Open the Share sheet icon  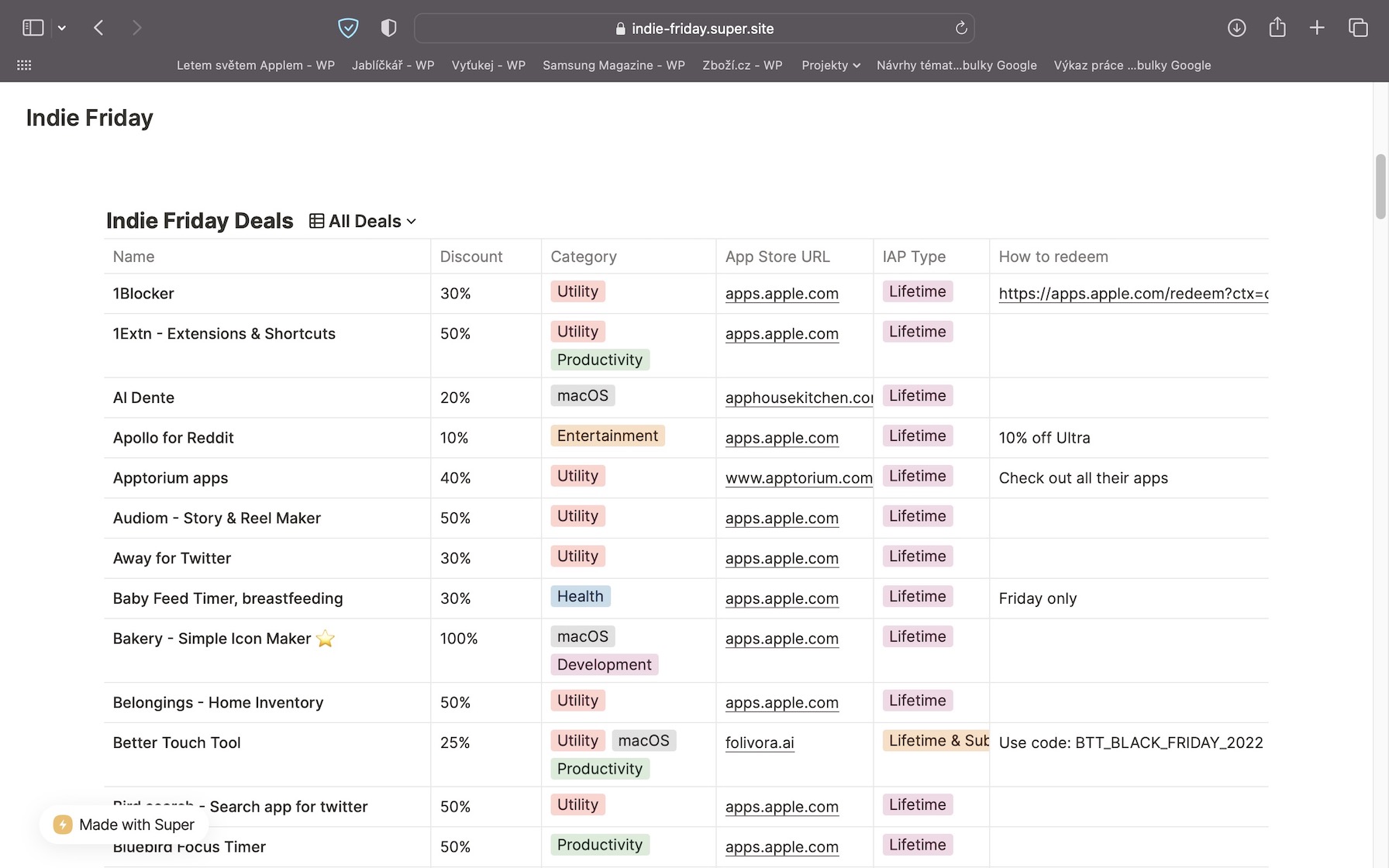tap(1277, 28)
